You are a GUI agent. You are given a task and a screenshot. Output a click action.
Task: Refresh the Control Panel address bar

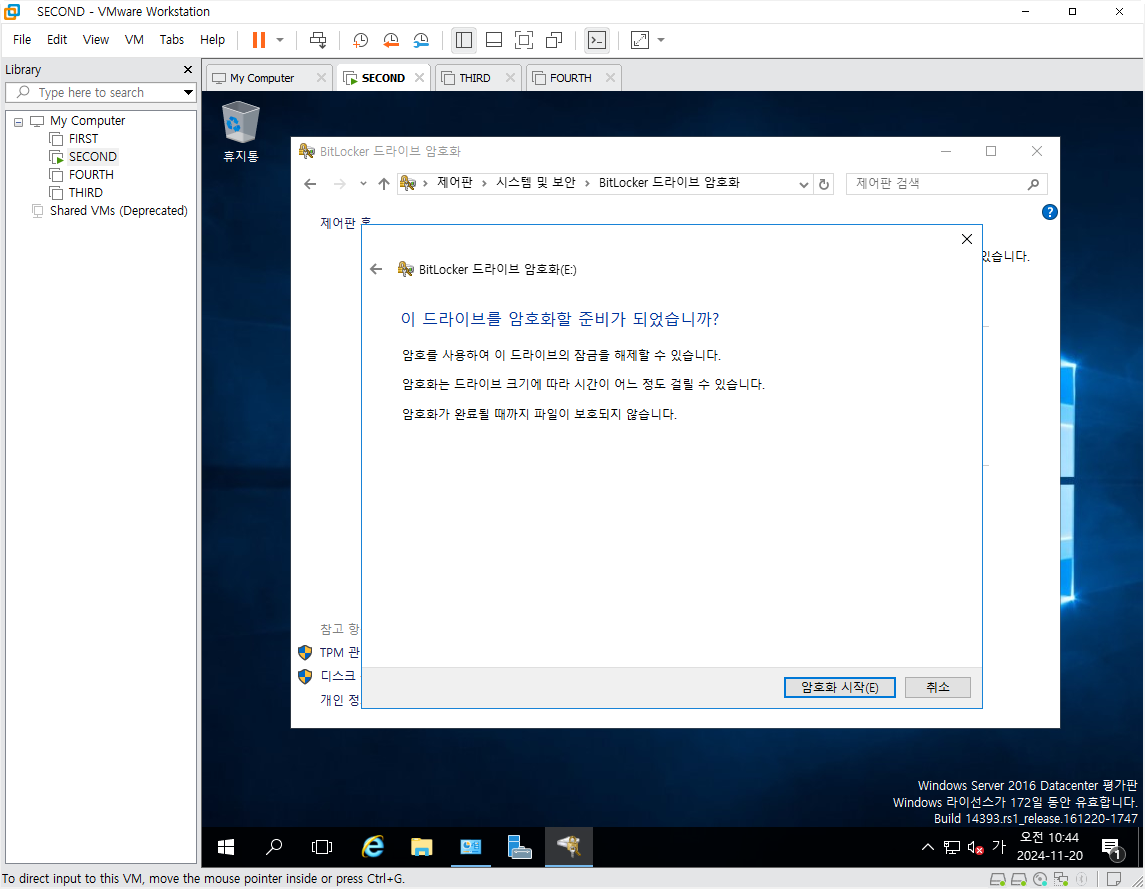pos(824,185)
